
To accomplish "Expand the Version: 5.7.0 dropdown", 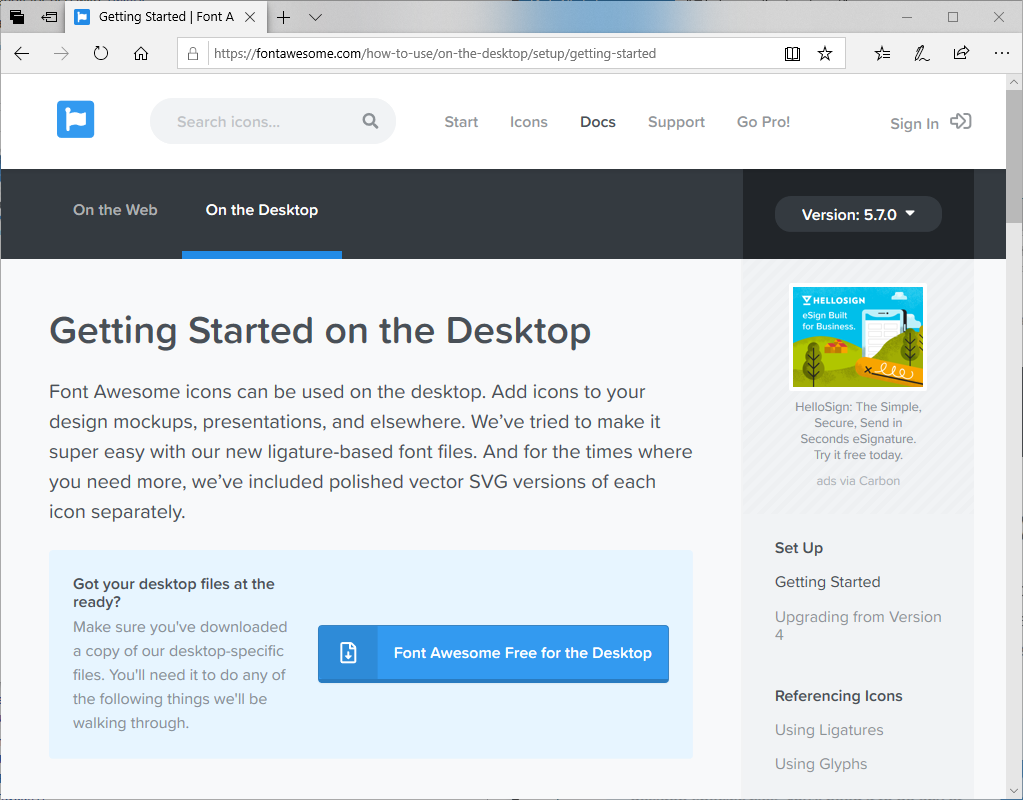I will pos(858,214).
